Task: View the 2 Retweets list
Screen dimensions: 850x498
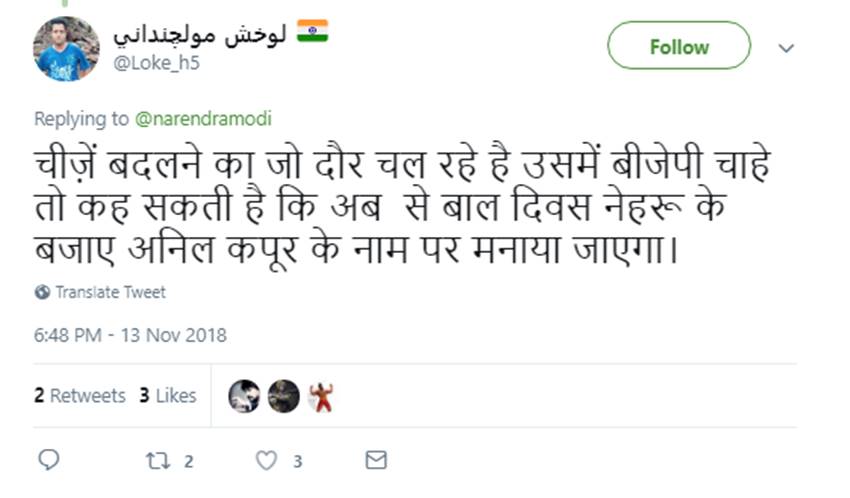Action: (80, 395)
